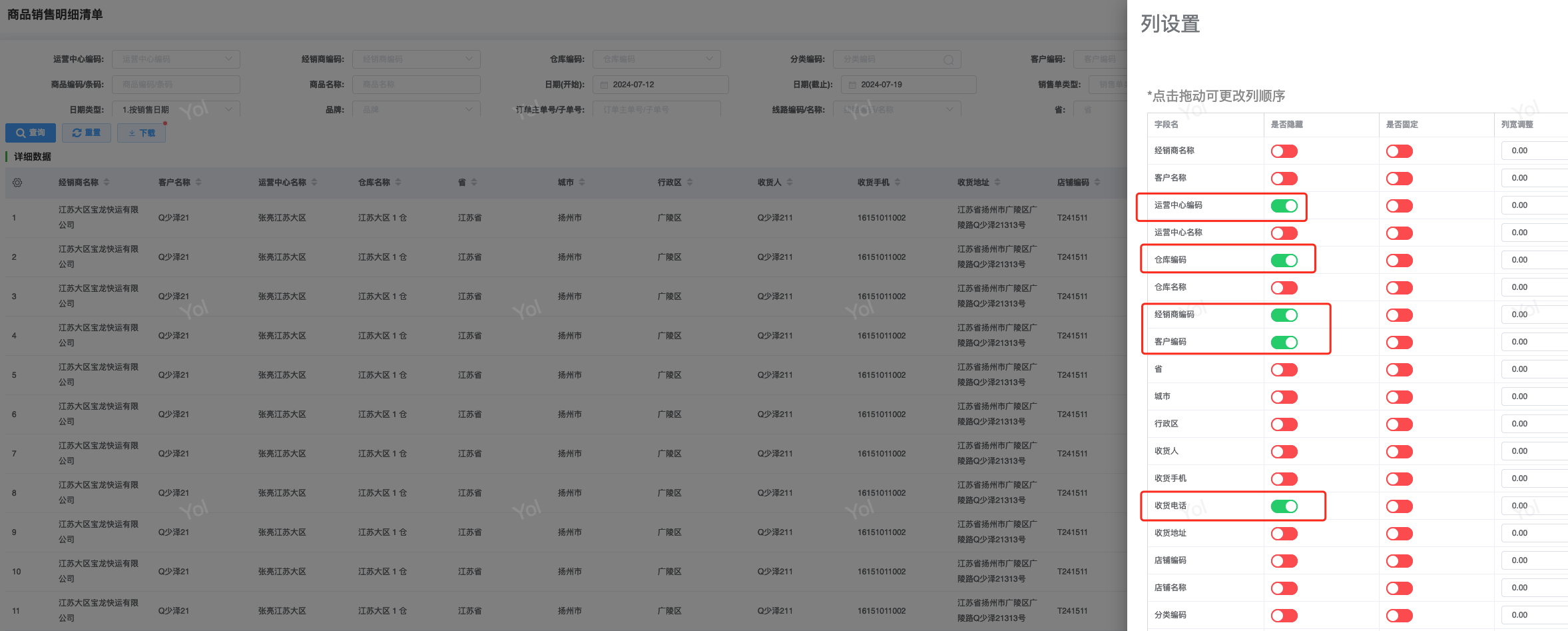The width and height of the screenshot is (1568, 631).
Task: Click 商品名称 input field
Action: coord(416,85)
